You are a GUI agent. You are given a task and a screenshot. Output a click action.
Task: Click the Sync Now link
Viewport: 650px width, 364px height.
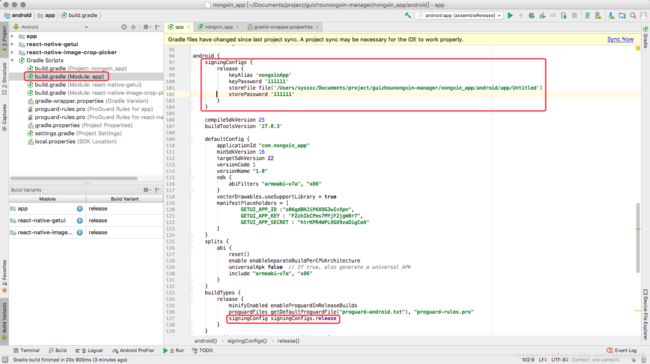620,39
